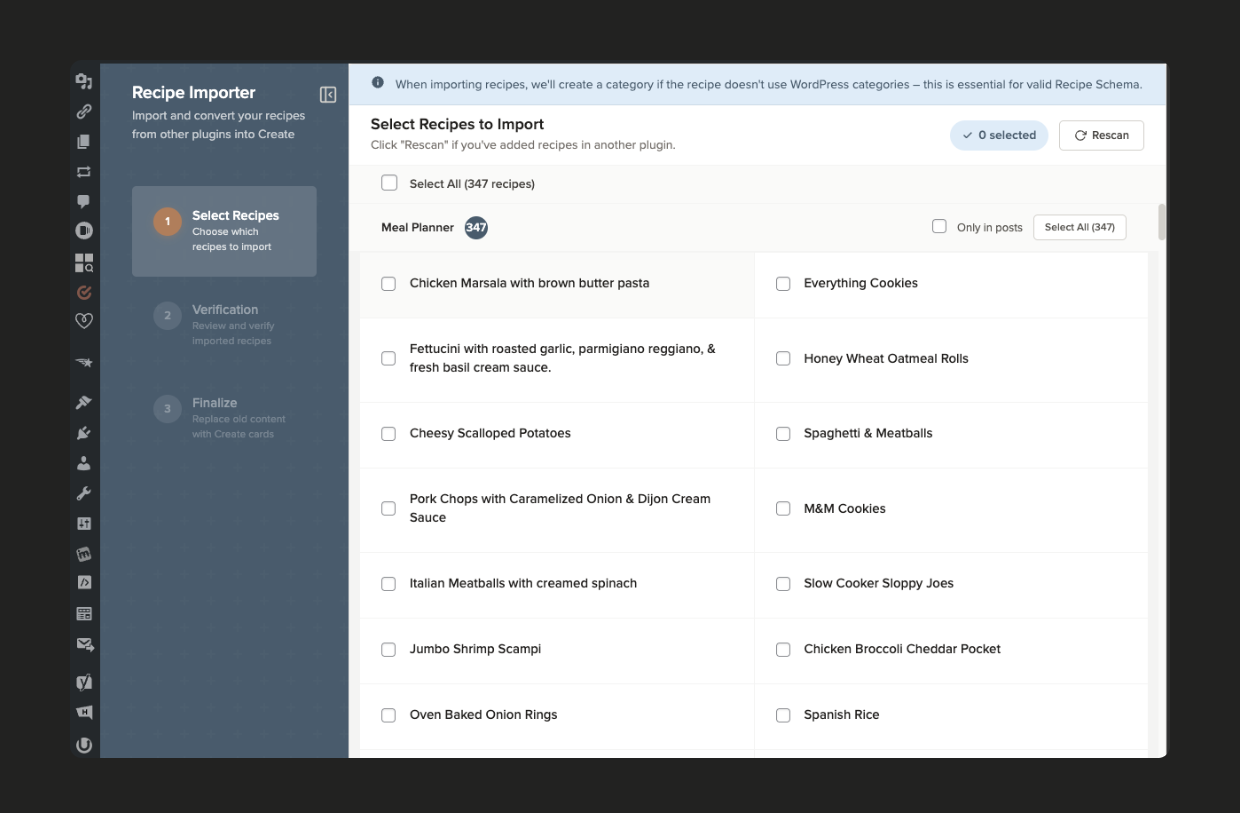Viewport: 1240px width, 813px height.
Task: Open the Comments speech bubble icon in the admin sidebar
Action: pos(85,201)
